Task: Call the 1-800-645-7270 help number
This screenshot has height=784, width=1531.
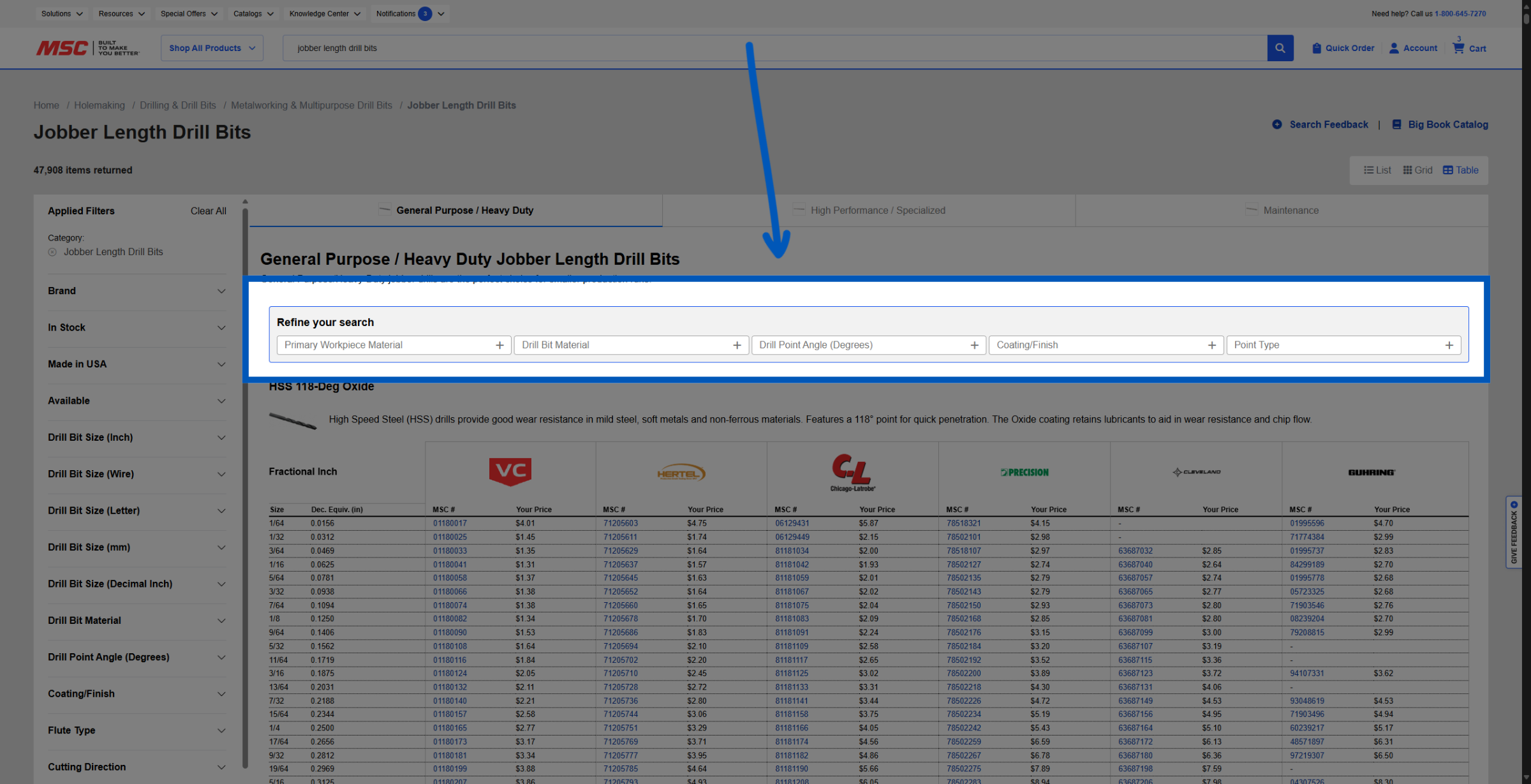Action: click(1460, 13)
